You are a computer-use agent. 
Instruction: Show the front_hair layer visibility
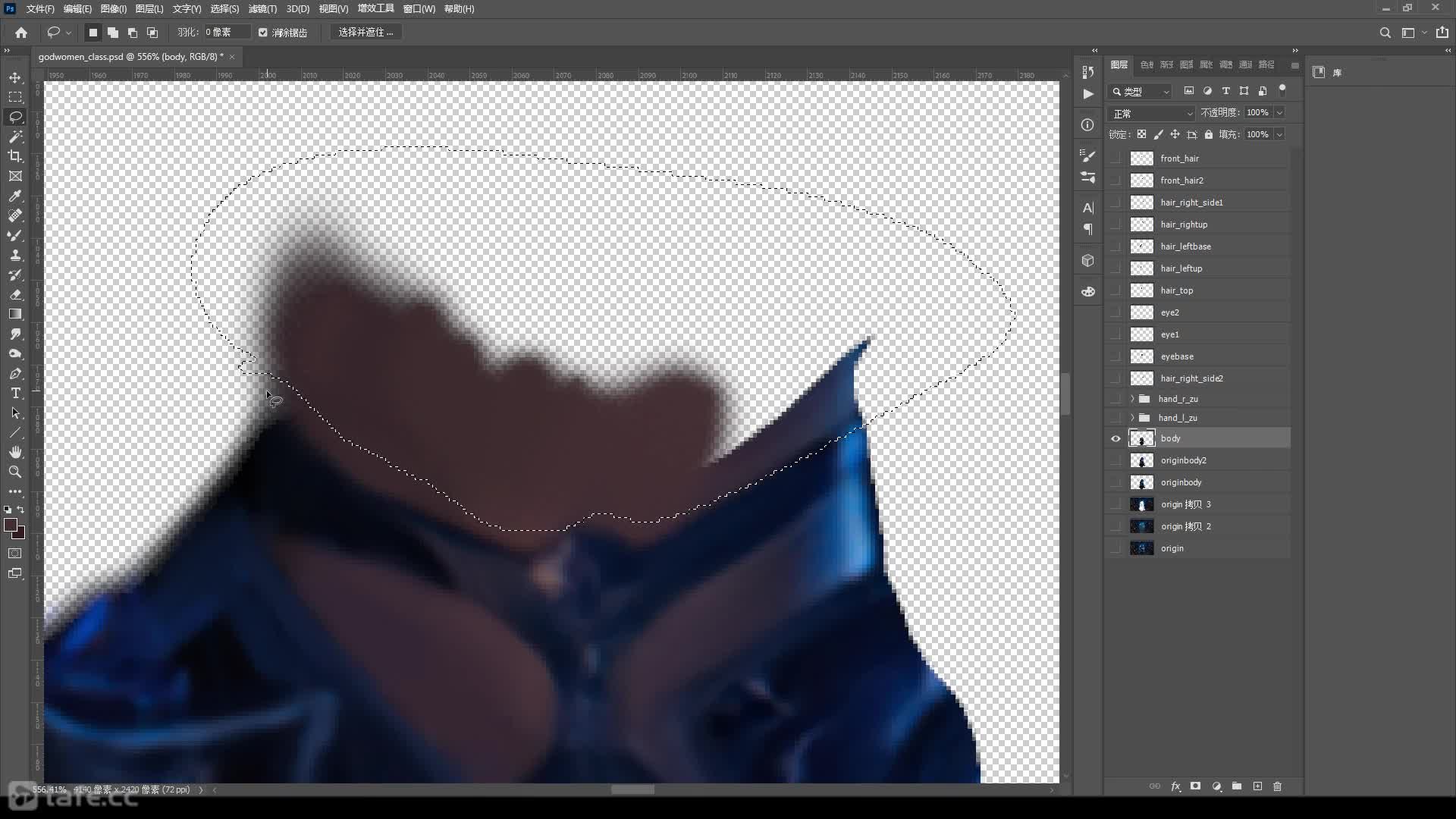[x=1116, y=158]
